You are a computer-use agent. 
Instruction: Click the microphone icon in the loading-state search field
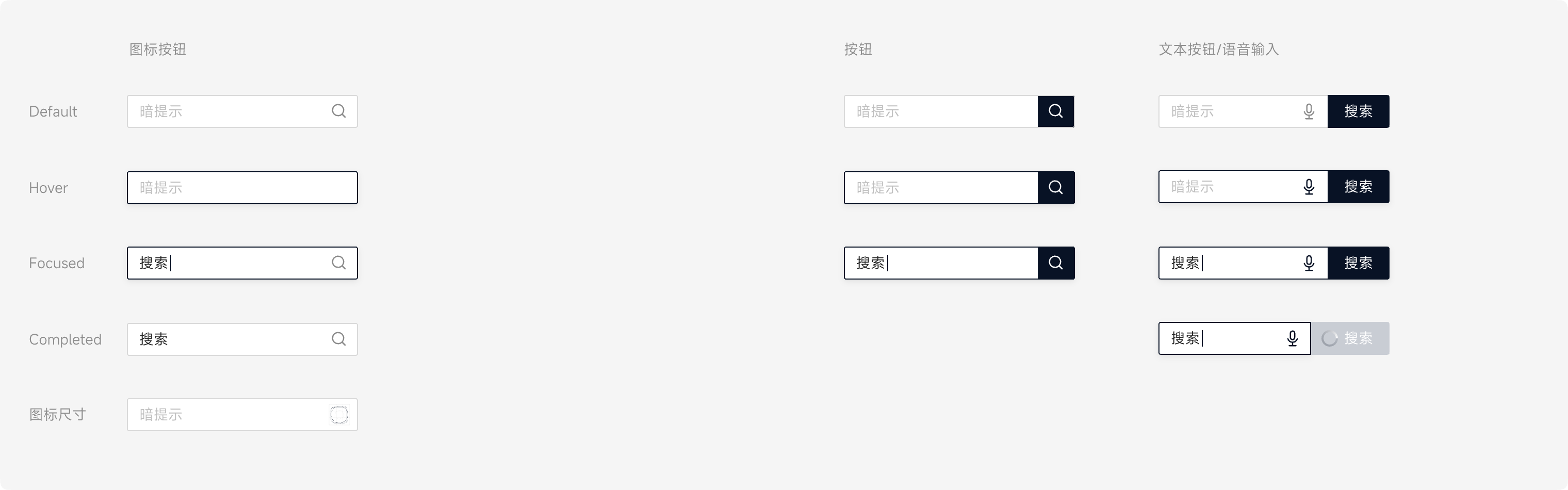coord(1292,338)
